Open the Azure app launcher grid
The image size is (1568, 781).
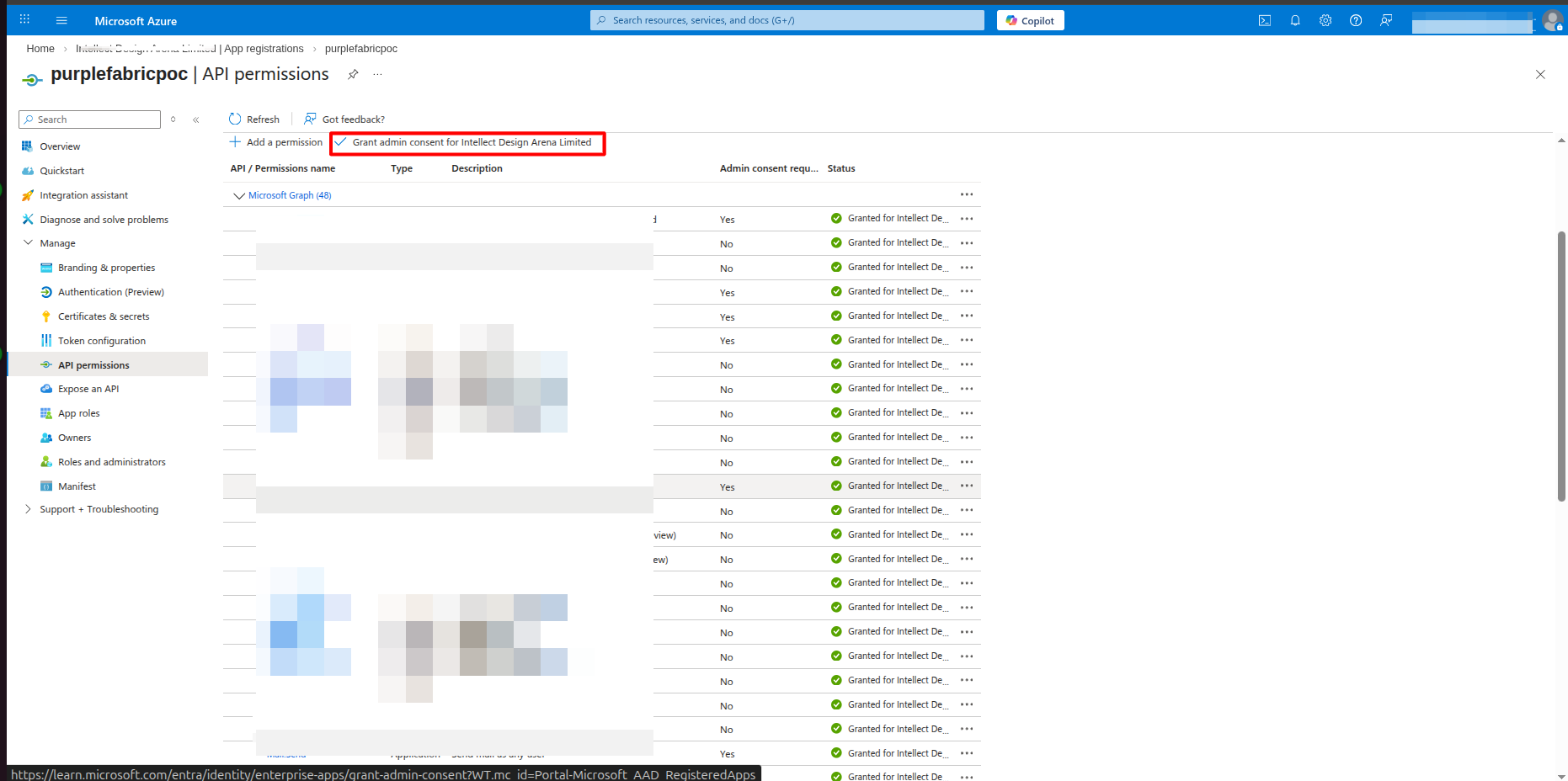[x=24, y=19]
